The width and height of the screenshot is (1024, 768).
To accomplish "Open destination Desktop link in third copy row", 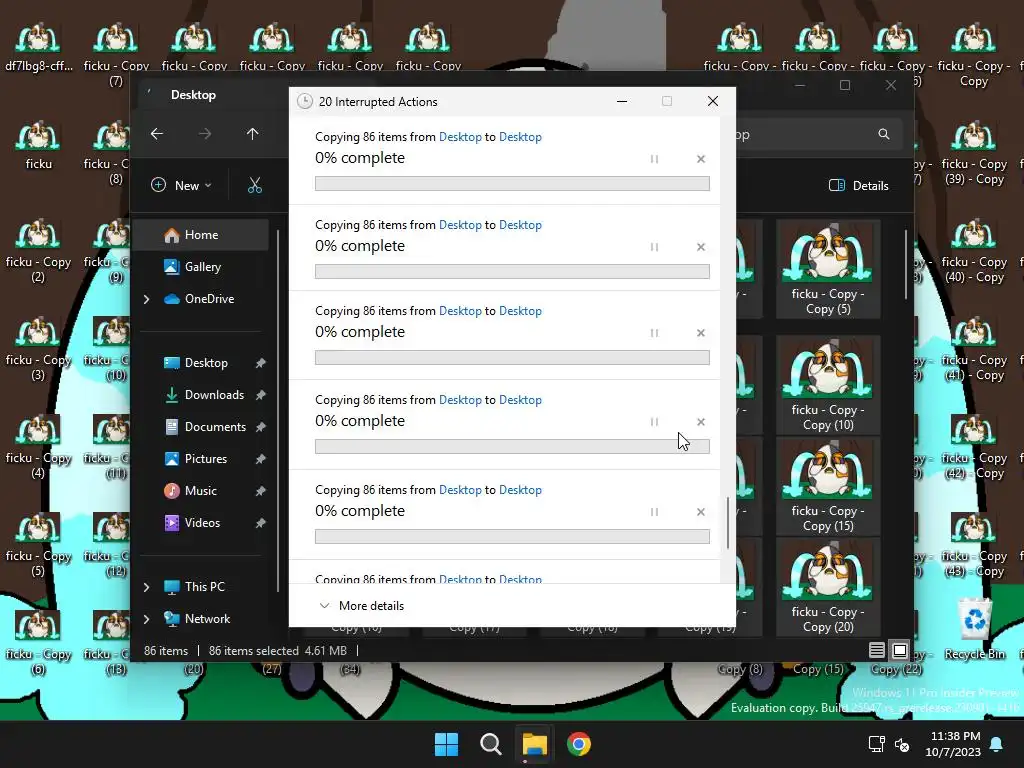I will tap(520, 311).
